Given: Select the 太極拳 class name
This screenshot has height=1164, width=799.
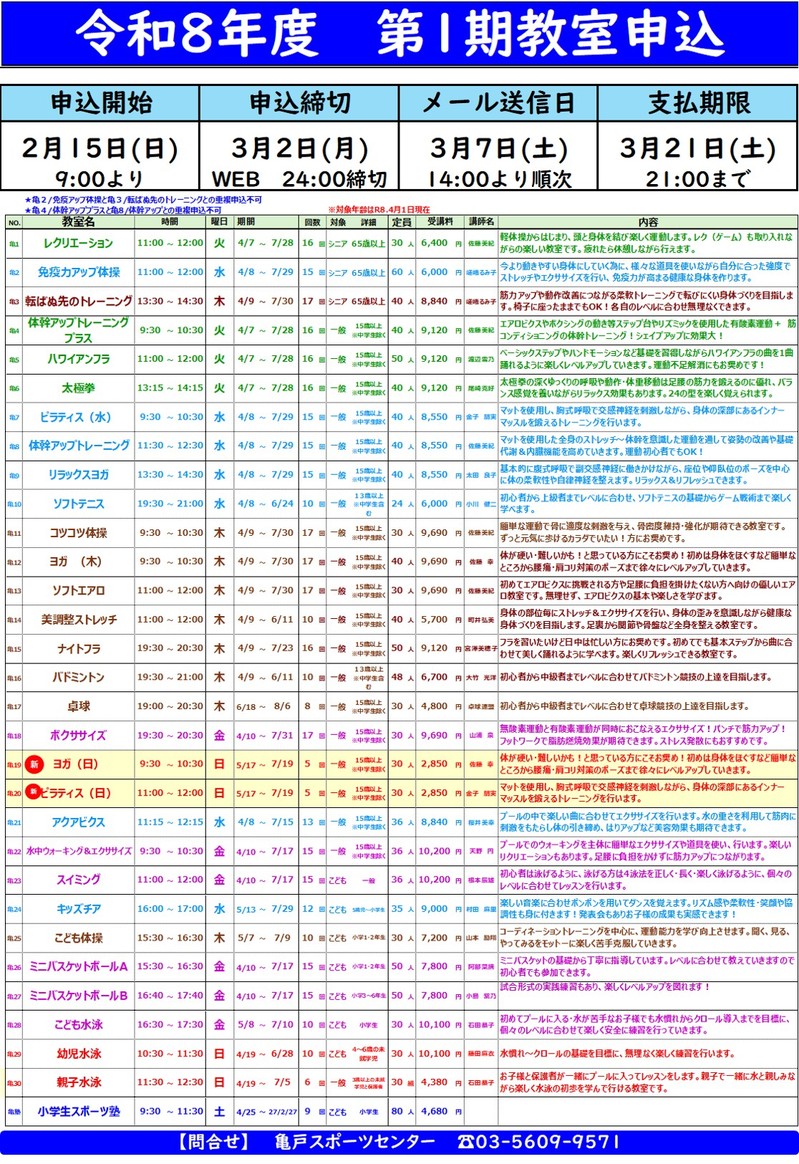Looking at the screenshot, I should point(79,388).
